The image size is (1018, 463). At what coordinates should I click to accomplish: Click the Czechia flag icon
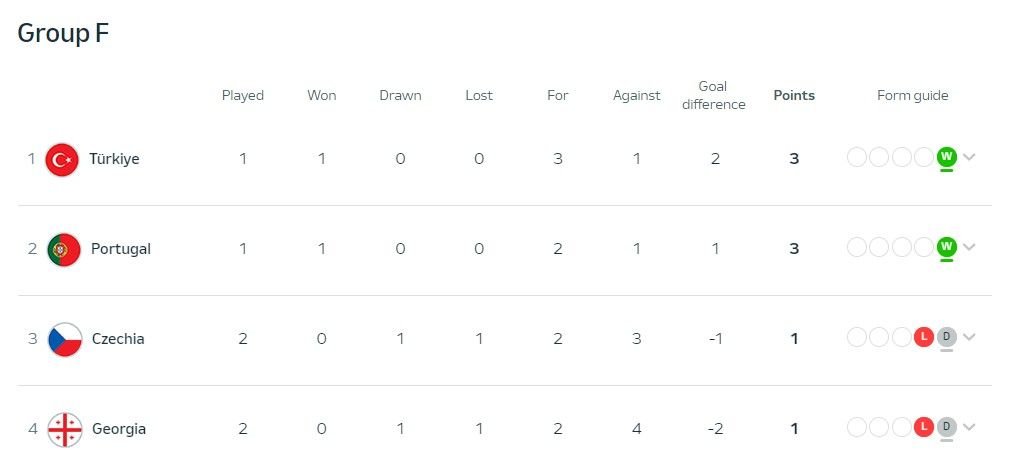65,339
